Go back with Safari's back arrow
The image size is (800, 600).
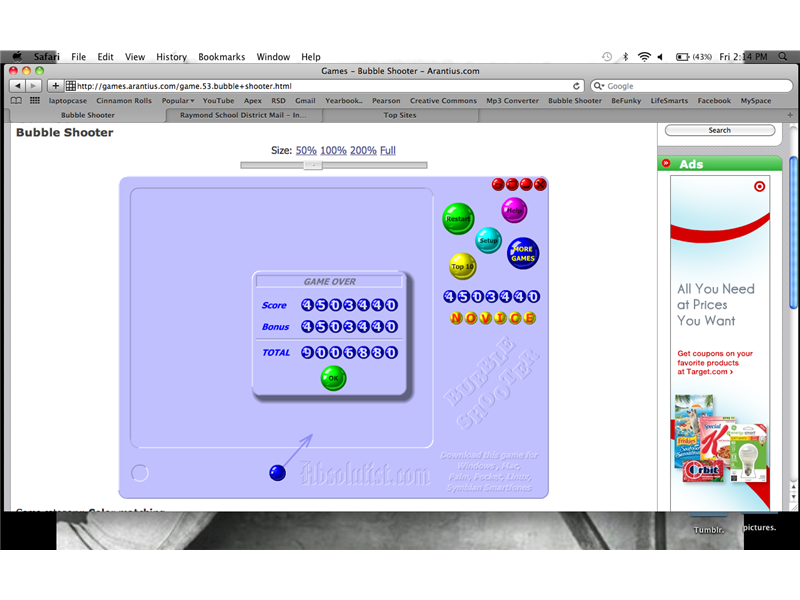click(17, 86)
